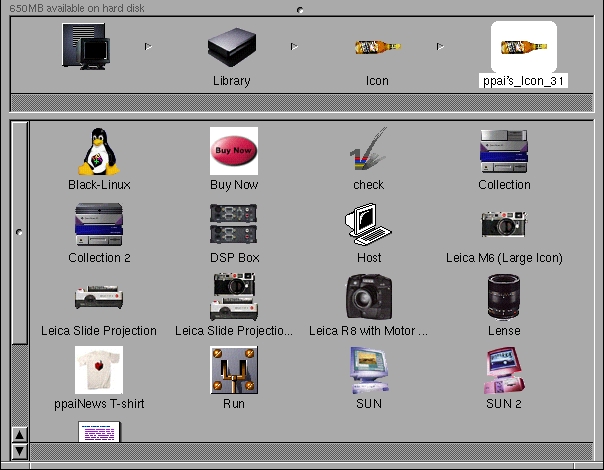Select the Lense icon
Screen dimensions: 604x470
[504, 298]
